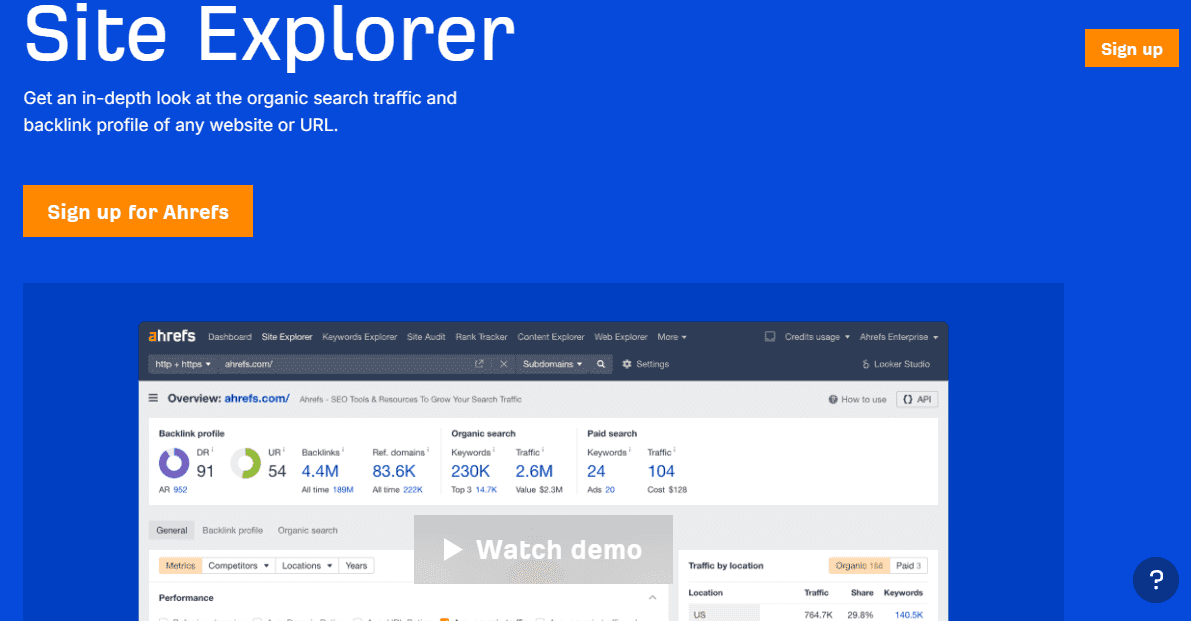
Task: Clear the URL using the X icon
Action: (505, 364)
